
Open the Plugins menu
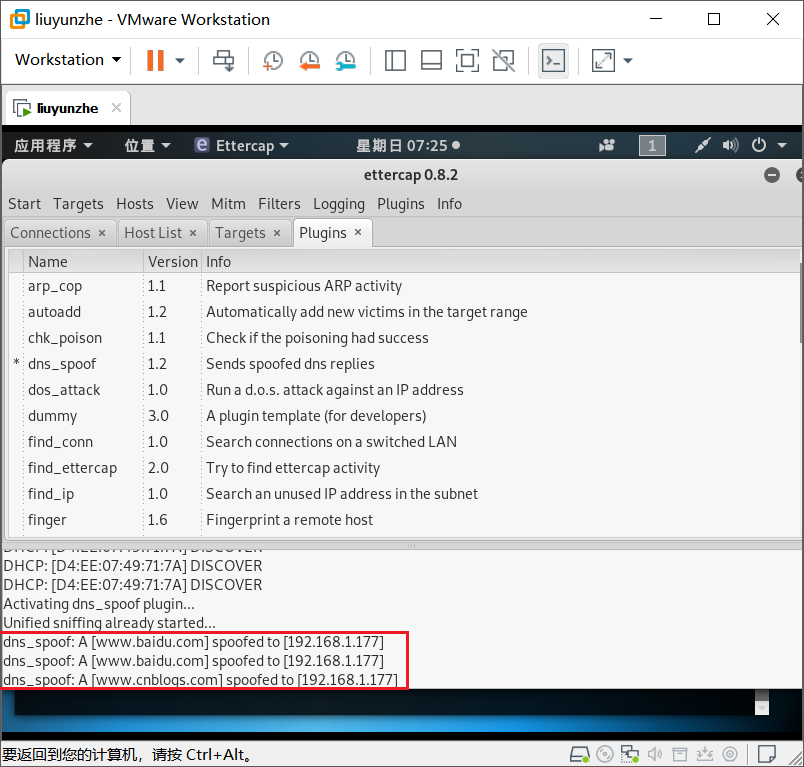tap(400, 204)
